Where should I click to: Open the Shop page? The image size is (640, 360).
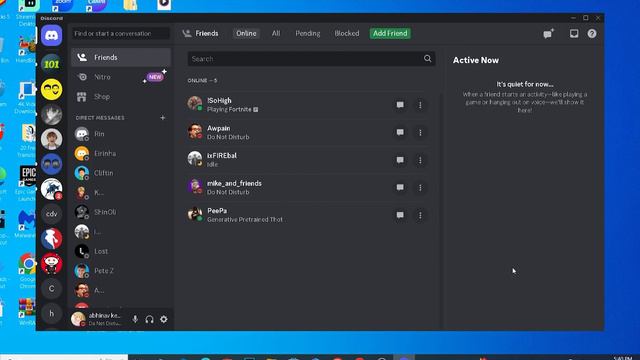(121, 97)
